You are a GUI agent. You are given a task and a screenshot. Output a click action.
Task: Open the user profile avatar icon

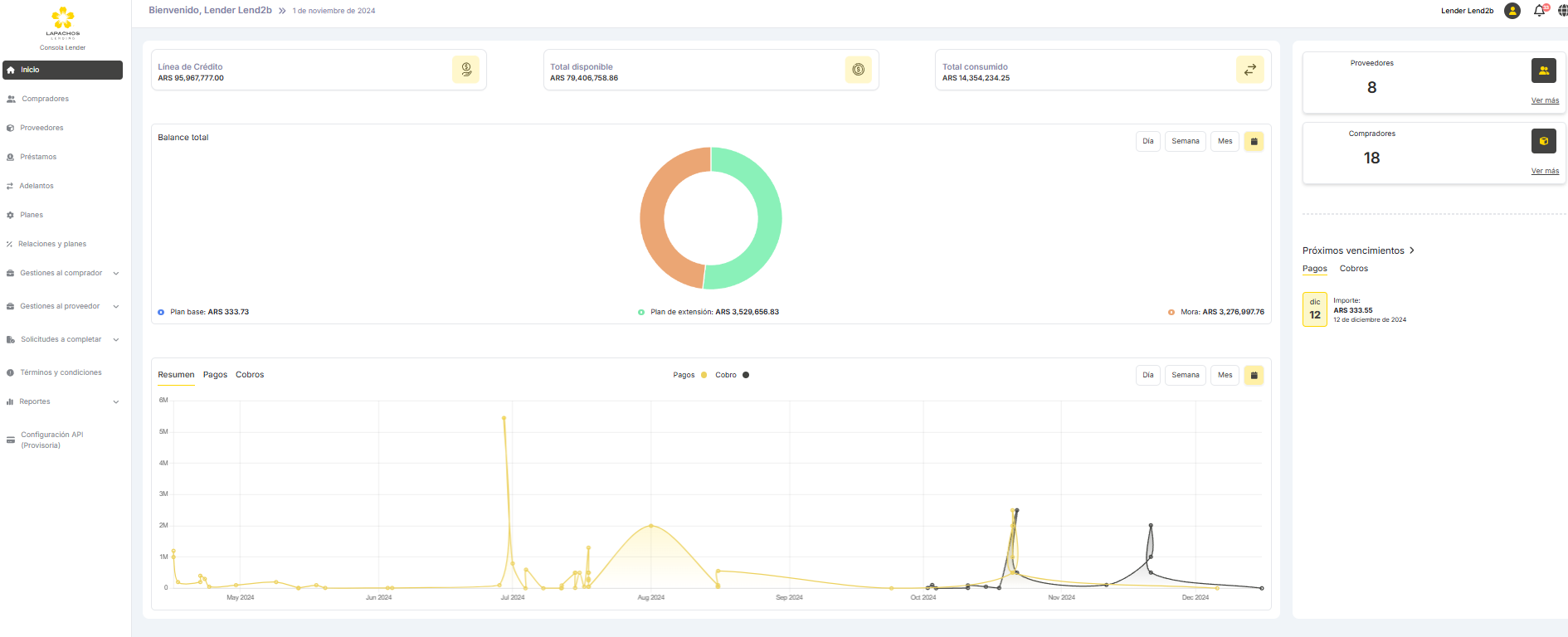(x=1512, y=11)
